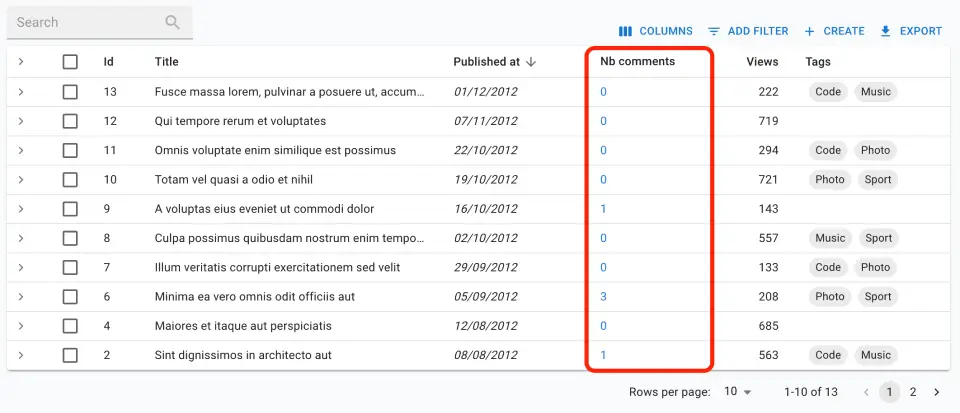The height and width of the screenshot is (413, 960).
Task: Export the posts list
Action: click(910, 31)
